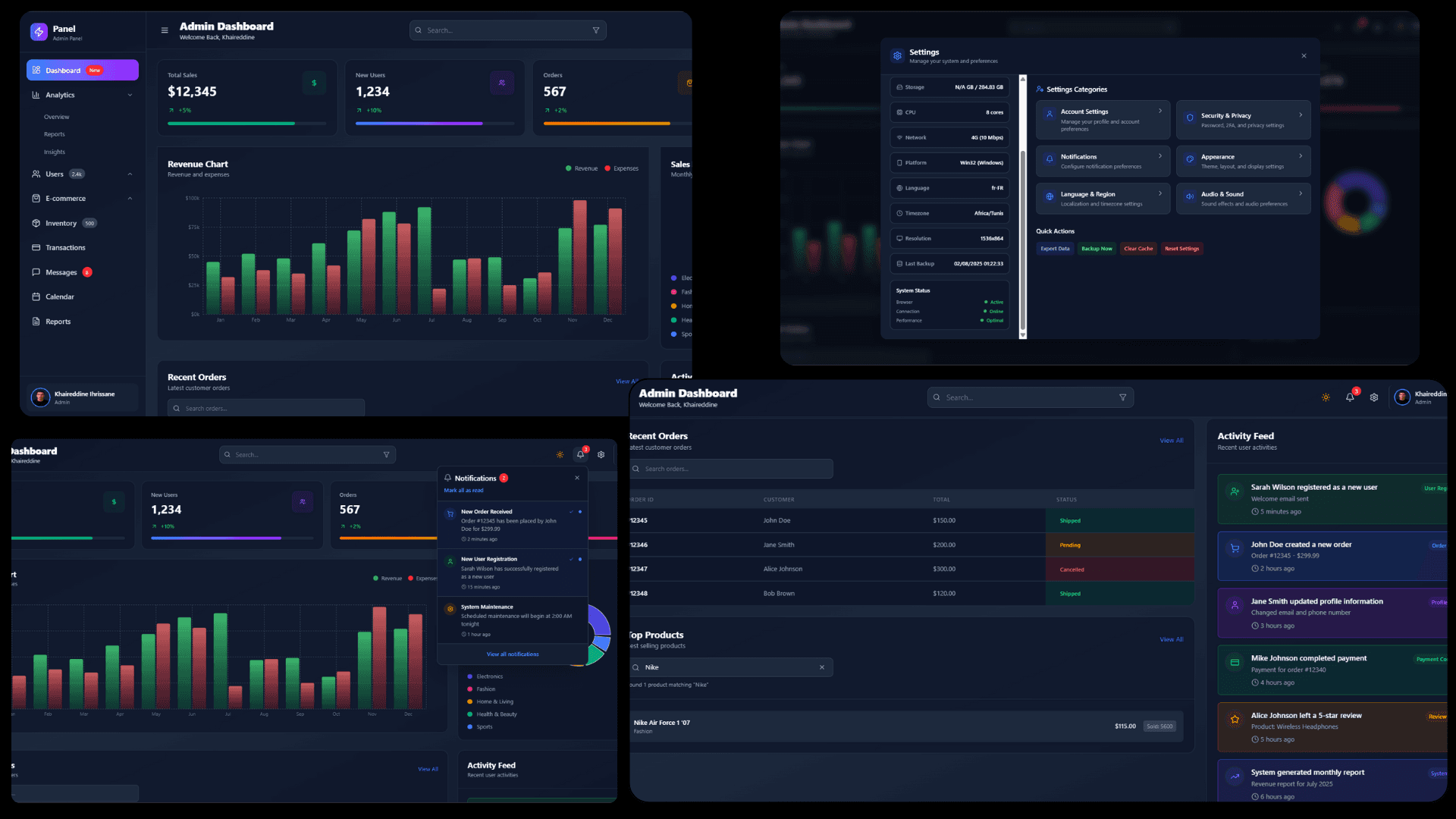Image resolution: width=1456 pixels, height=819 pixels.
Task: Open filter funnel in search above Total Sales card
Action: 596,30
